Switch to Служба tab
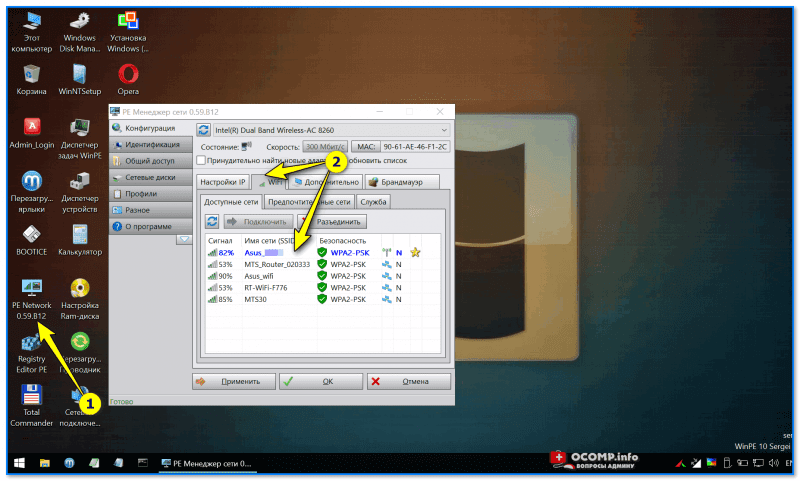Screen dimensions: 800x481 pos(373,202)
